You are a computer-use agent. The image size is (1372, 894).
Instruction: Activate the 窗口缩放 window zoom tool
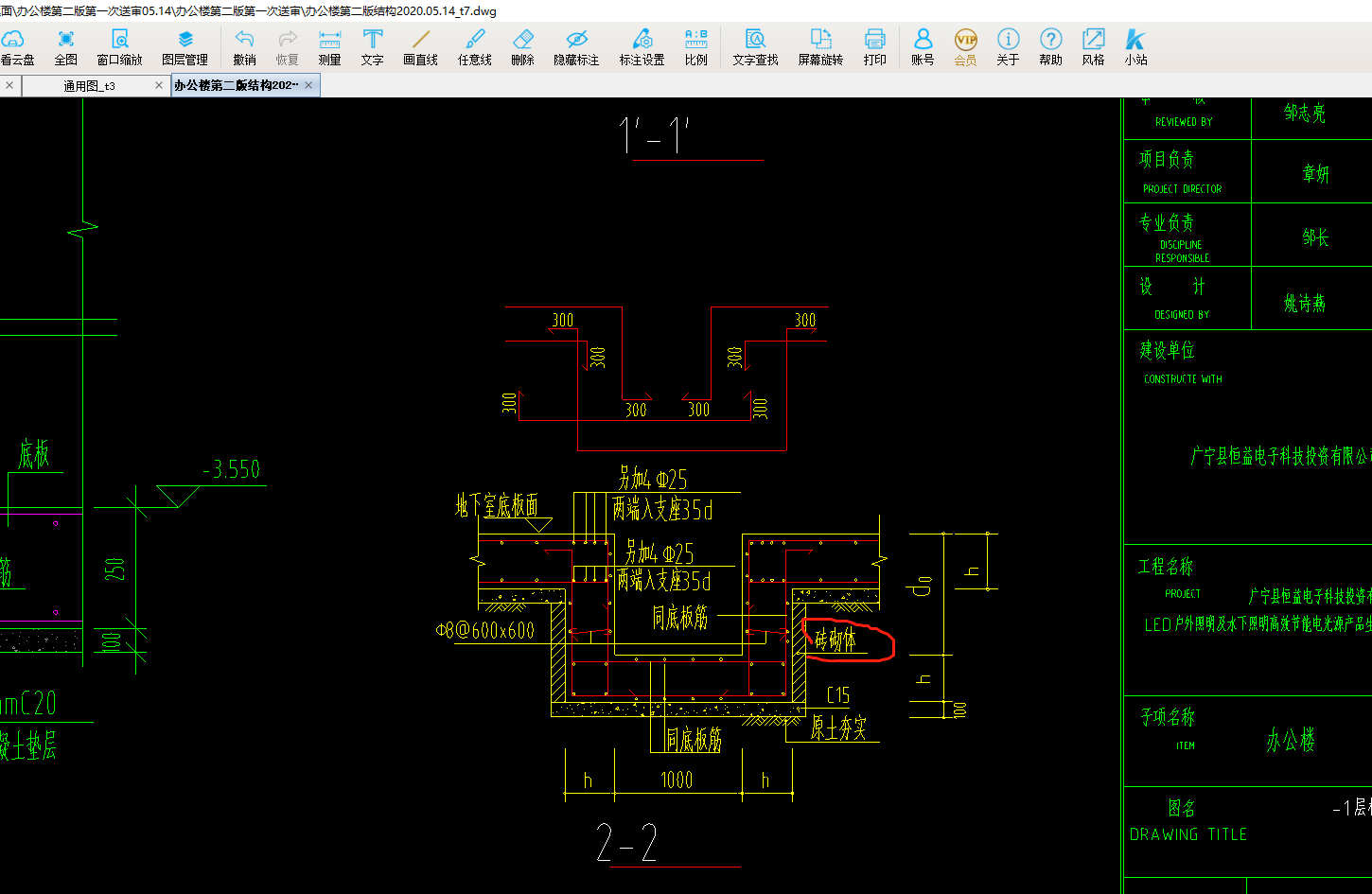(119, 47)
